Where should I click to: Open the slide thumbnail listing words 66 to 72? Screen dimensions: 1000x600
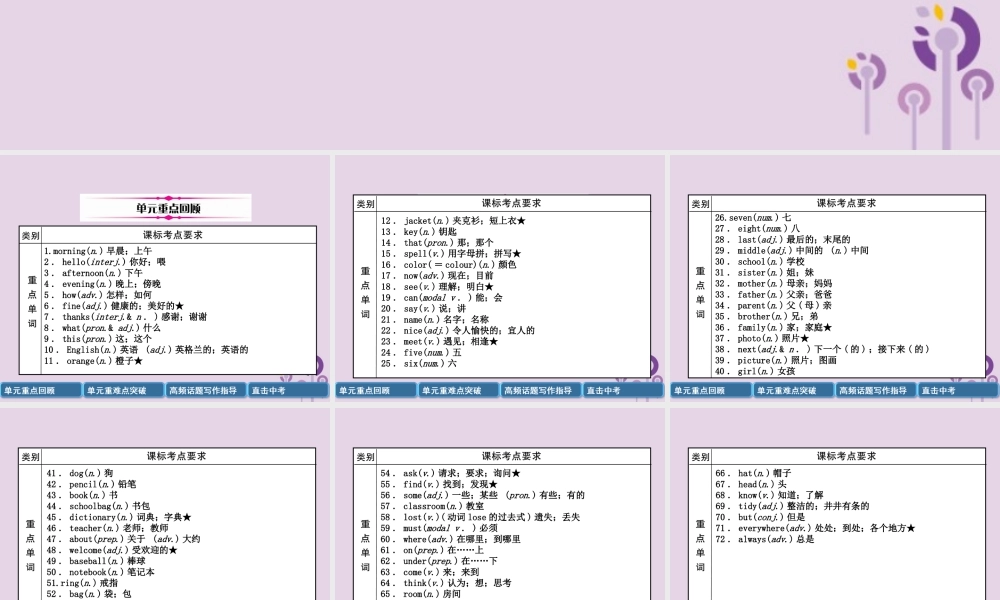(x=835, y=504)
